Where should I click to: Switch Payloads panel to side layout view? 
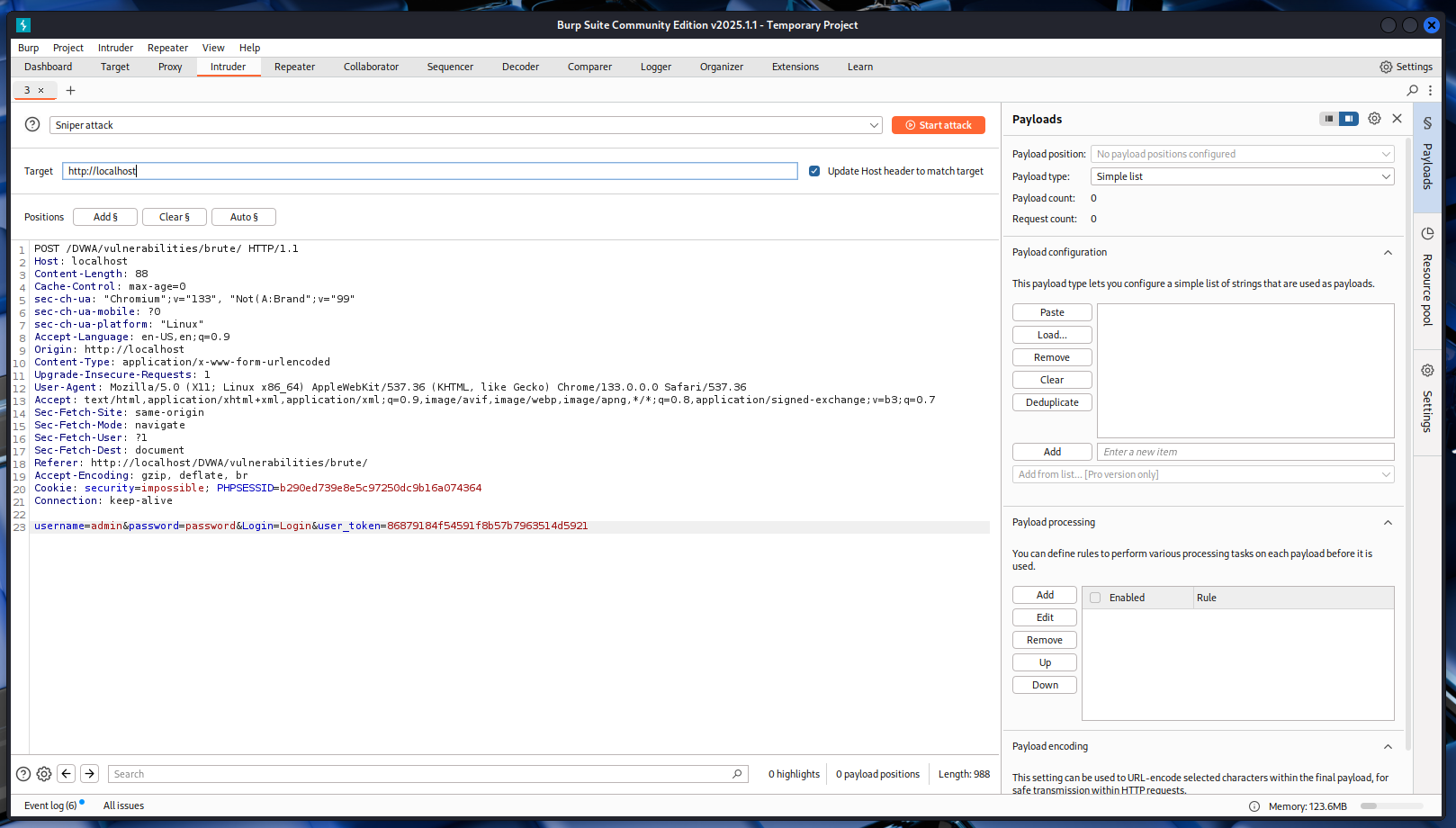[x=1348, y=119]
